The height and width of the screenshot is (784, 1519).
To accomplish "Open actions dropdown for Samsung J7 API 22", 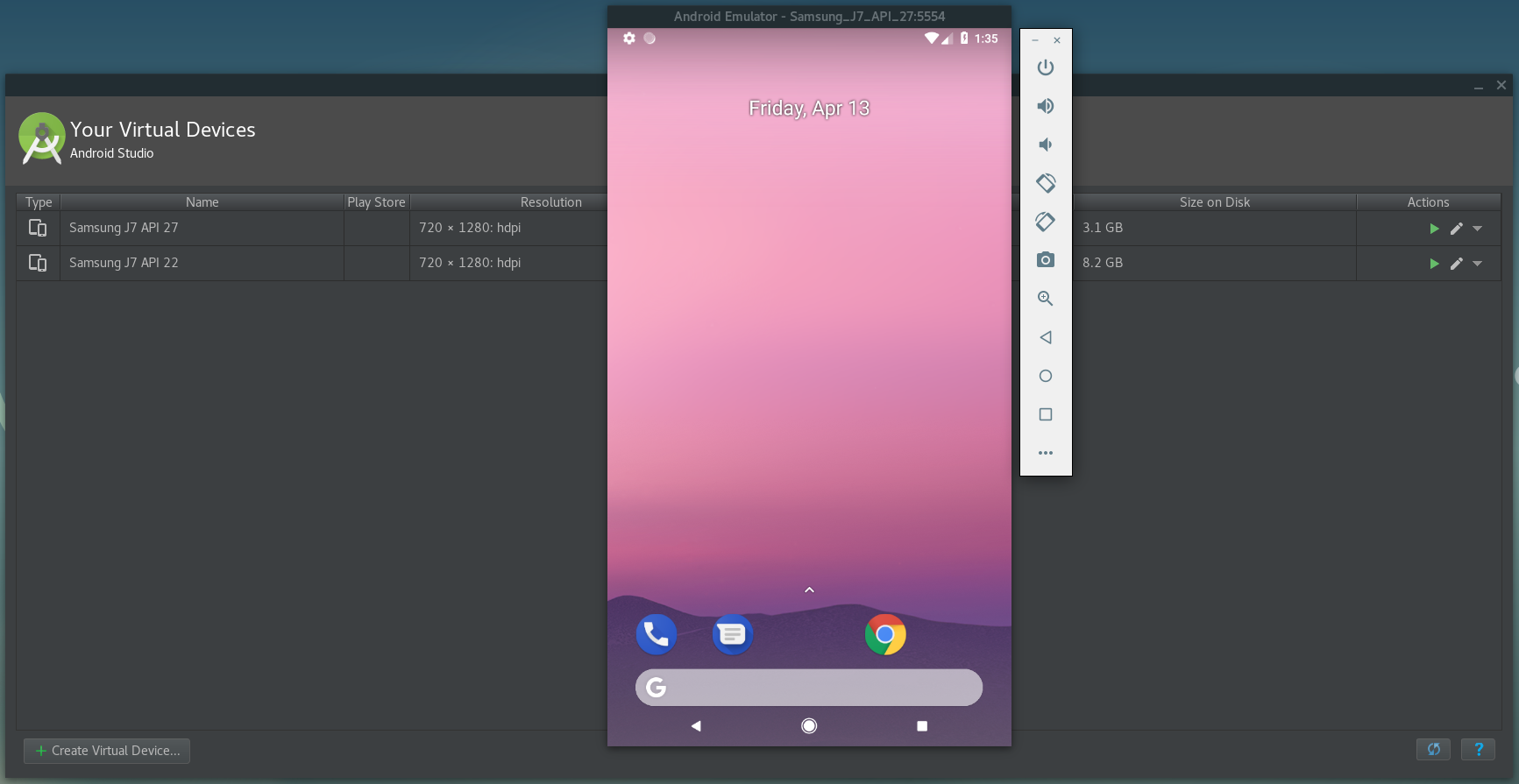I will (1477, 264).
